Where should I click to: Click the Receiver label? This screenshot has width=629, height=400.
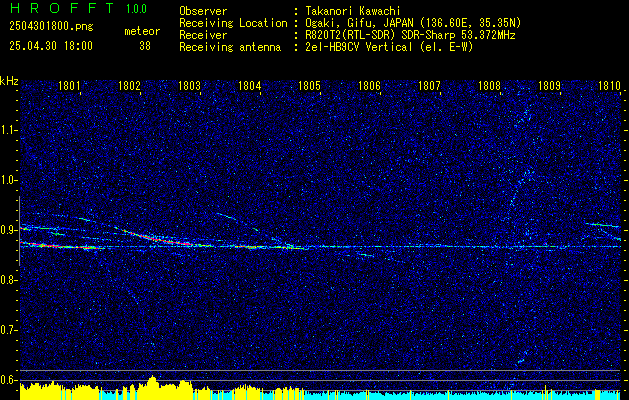[203, 35]
